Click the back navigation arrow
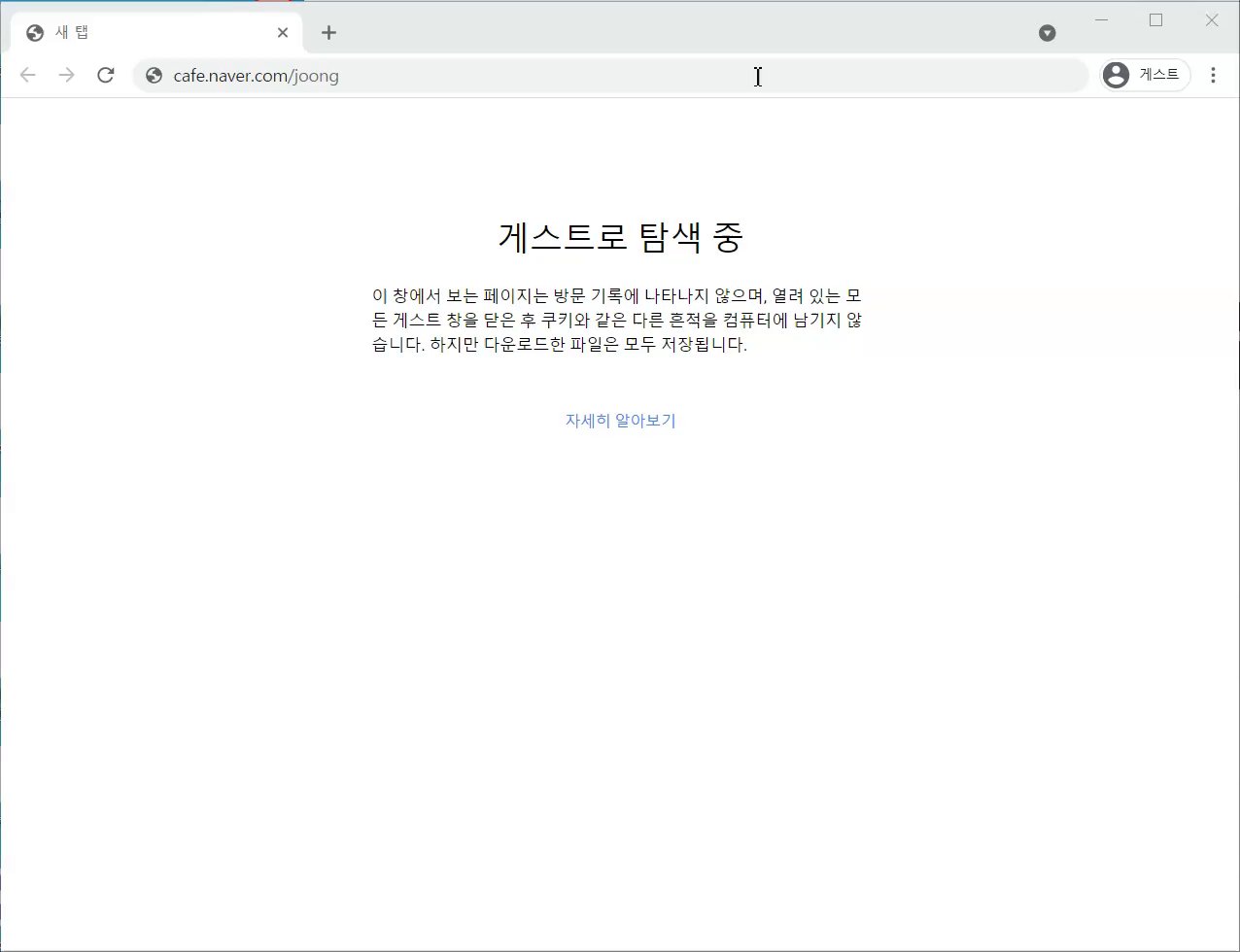This screenshot has height=952, width=1240. pyautogui.click(x=27, y=76)
